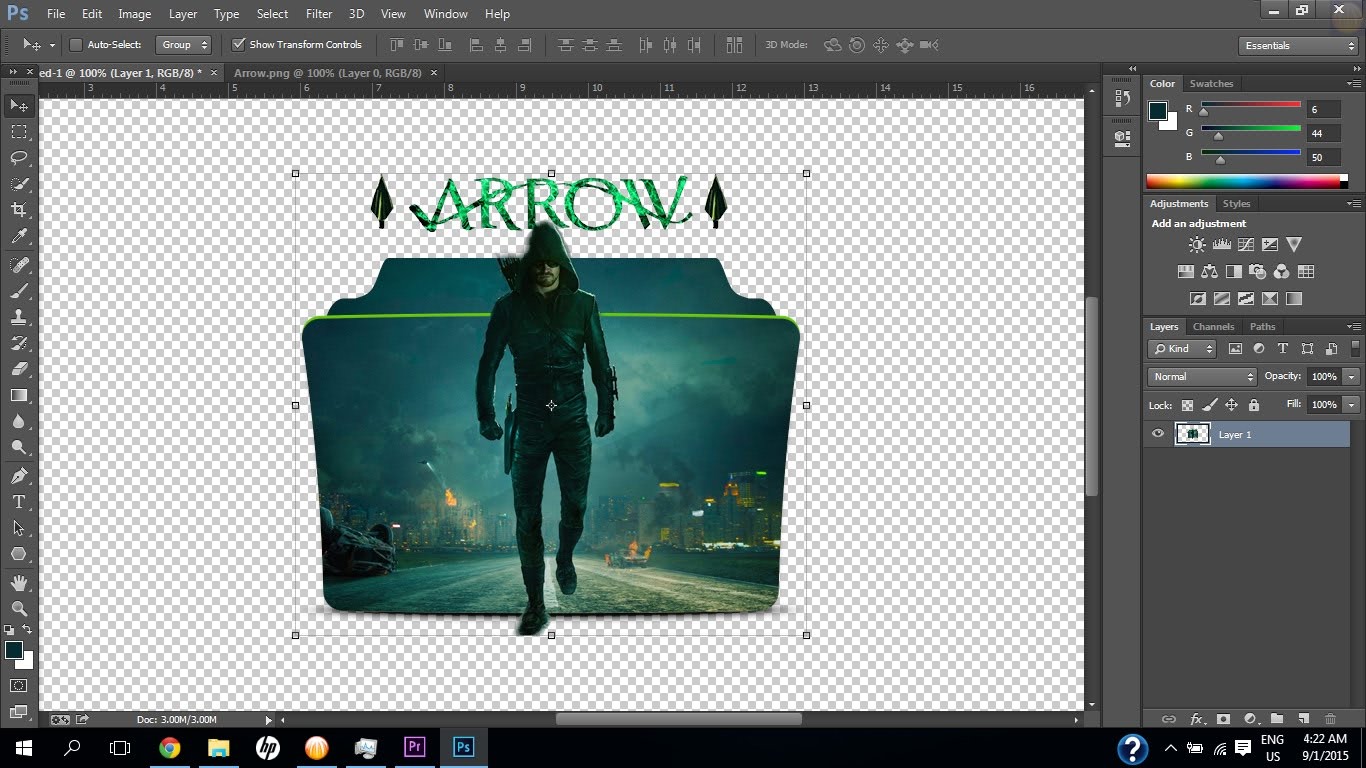Screen dimensions: 1366x768
Task: Expand the Essentials workspace dropdown
Action: (x=1297, y=46)
